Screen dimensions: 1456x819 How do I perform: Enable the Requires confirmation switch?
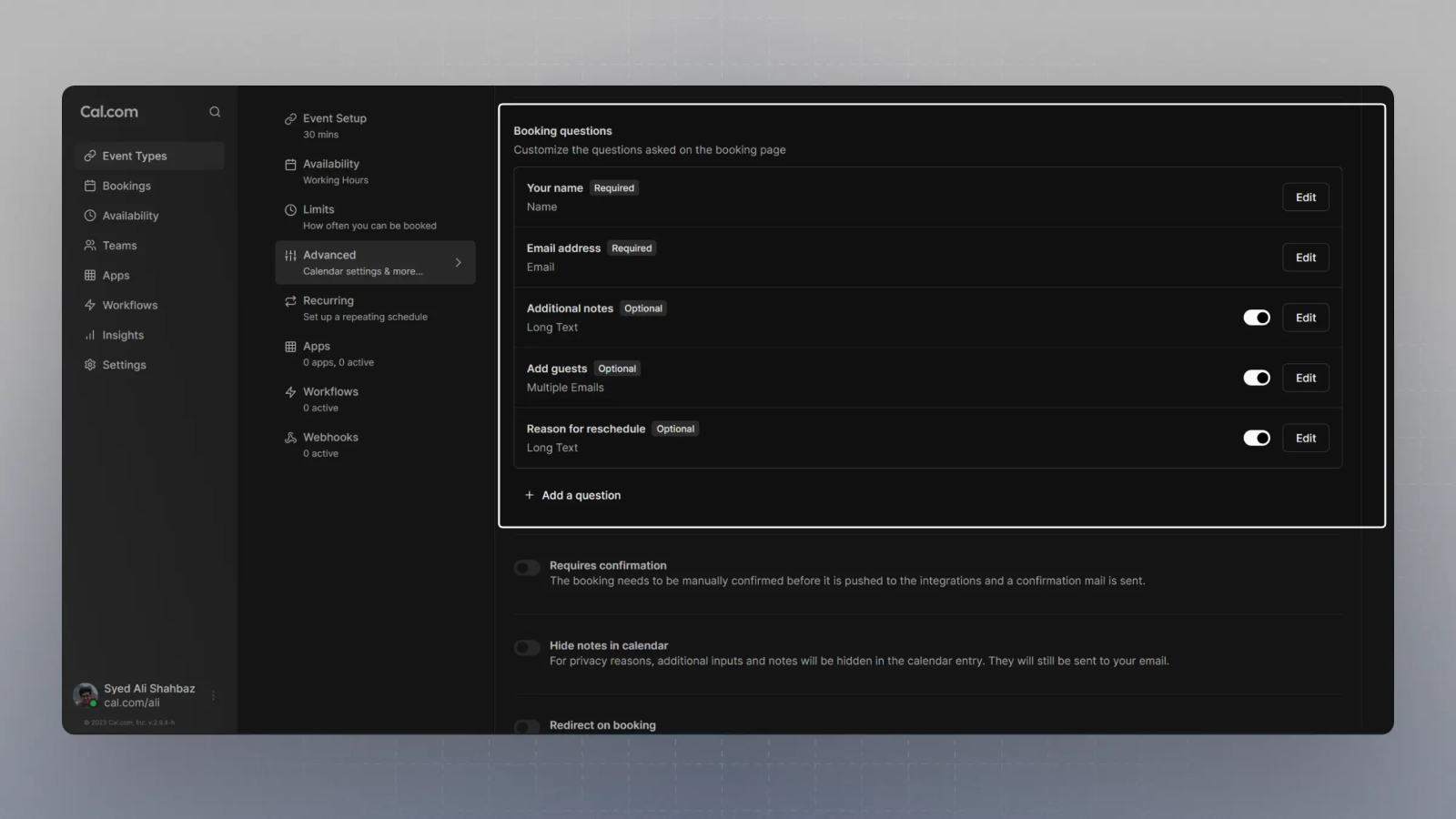coord(527,568)
